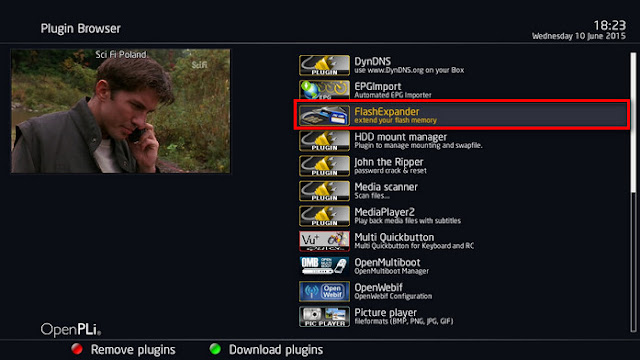The height and width of the screenshot is (360, 640).
Task: Click the red Remove plugins dot
Action: click(77, 349)
